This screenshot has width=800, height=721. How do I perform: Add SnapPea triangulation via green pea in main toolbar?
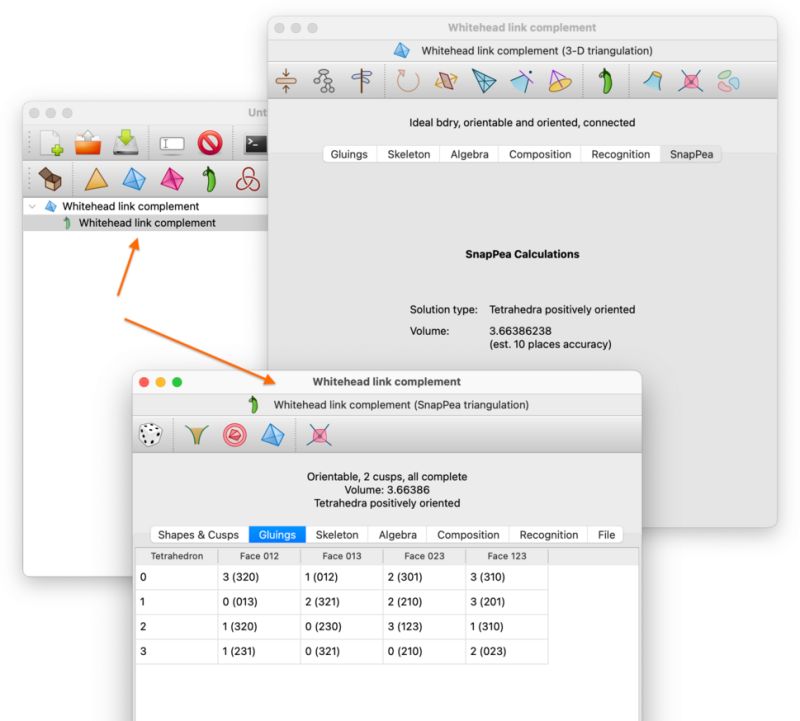coord(209,179)
